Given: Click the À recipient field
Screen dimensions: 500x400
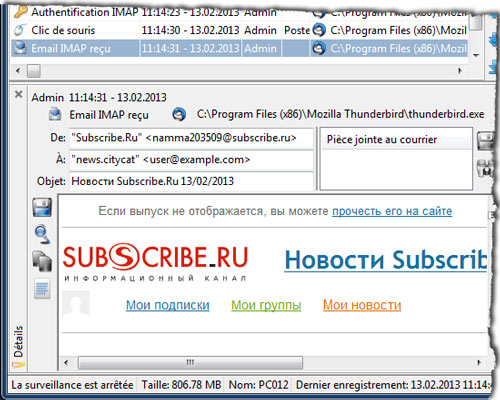Looking at the screenshot, I should 191,160.
